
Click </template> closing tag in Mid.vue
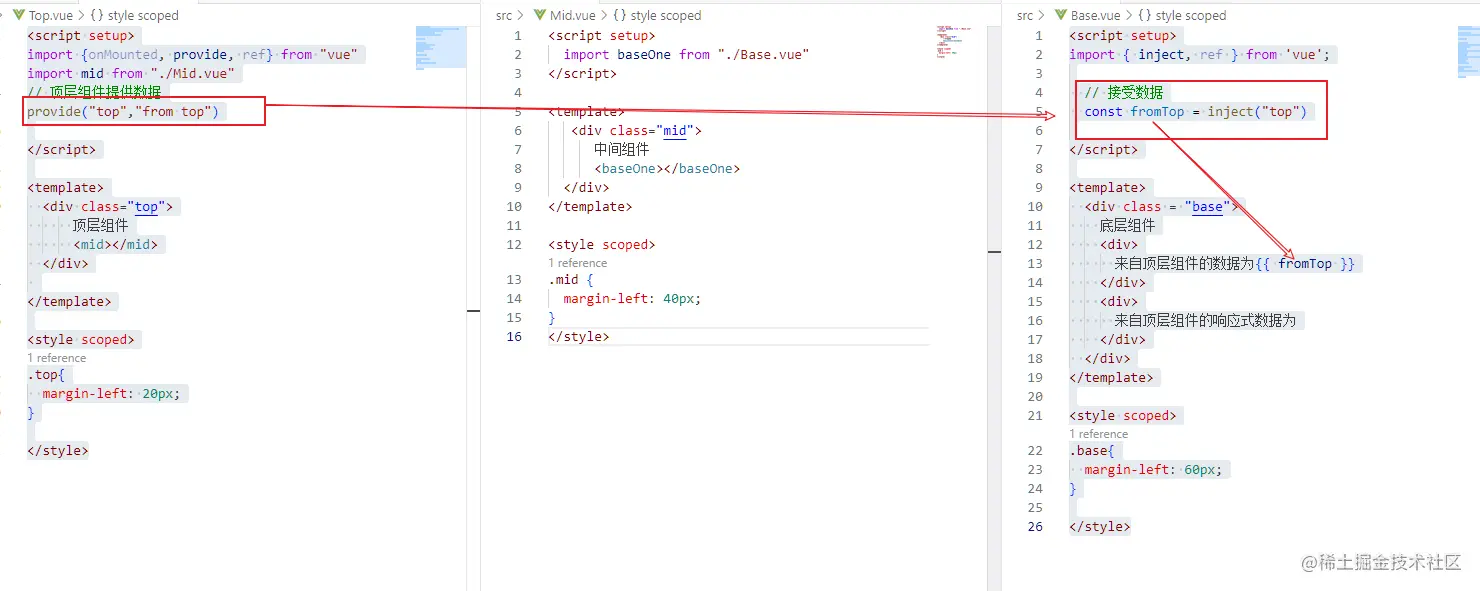point(590,206)
